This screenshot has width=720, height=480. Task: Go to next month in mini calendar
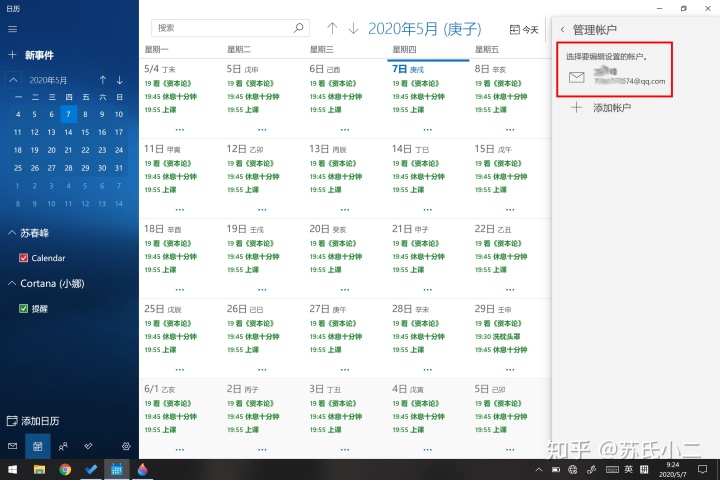(x=119, y=80)
